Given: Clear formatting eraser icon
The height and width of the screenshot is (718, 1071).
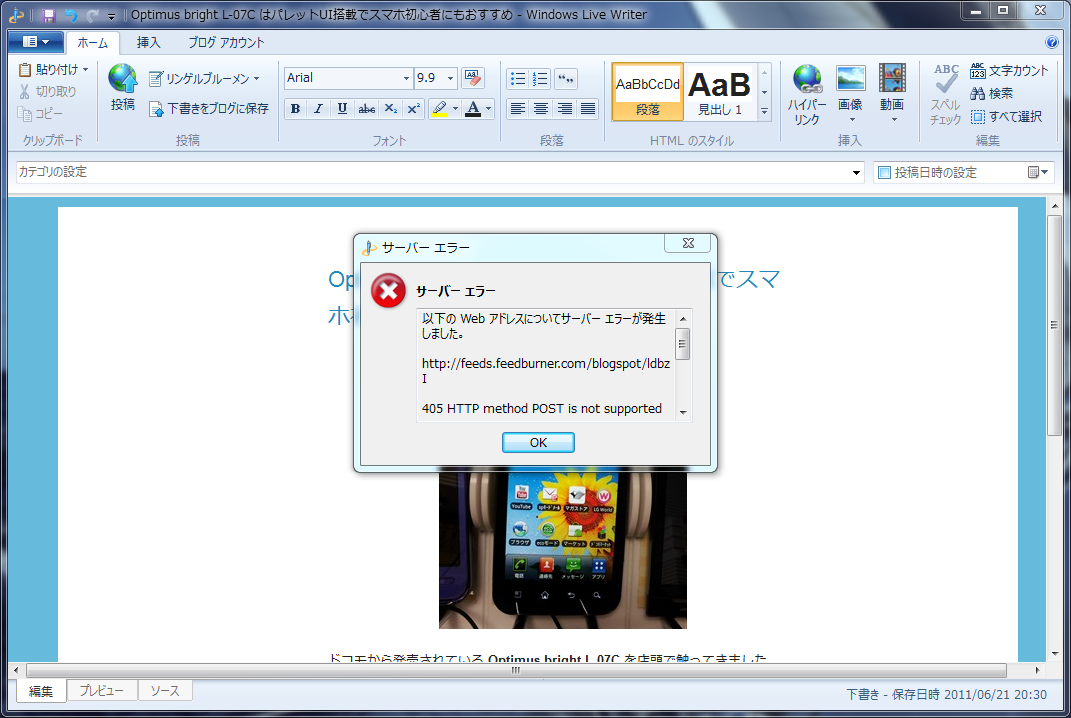Looking at the screenshot, I should coord(473,78).
